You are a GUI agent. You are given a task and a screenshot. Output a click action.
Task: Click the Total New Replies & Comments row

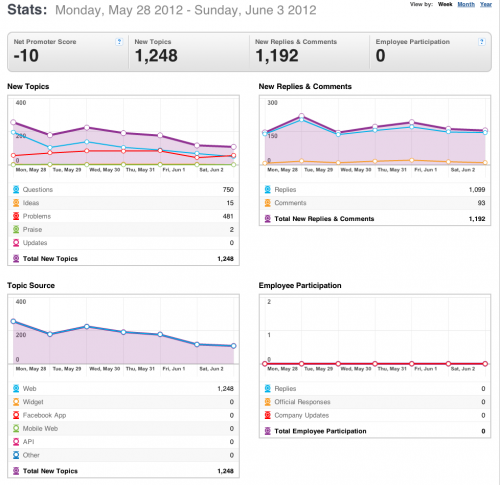point(375,219)
